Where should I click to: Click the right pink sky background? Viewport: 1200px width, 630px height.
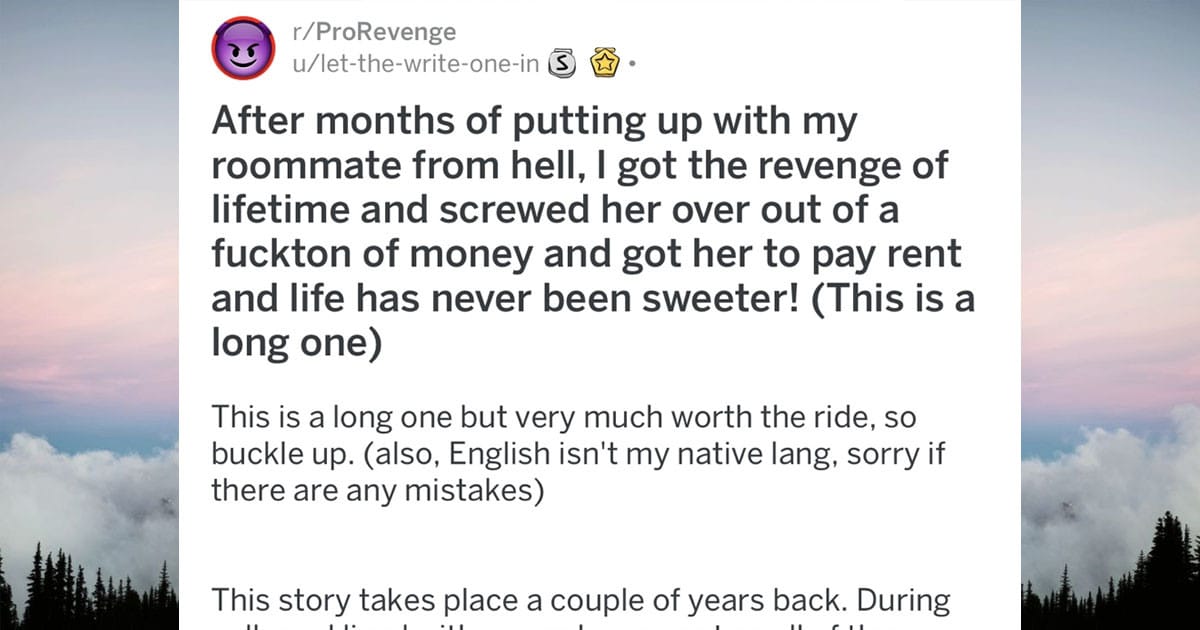[x=1110, y=330]
